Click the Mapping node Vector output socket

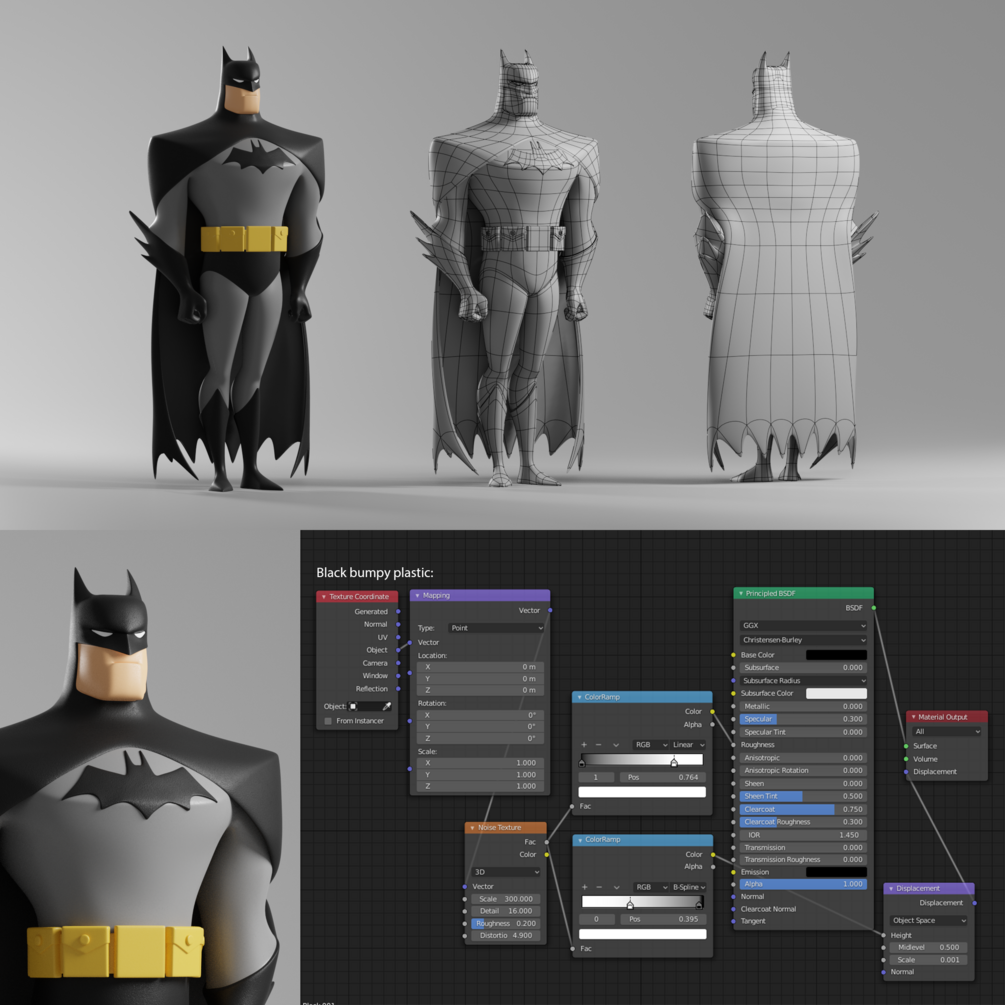click(x=551, y=610)
